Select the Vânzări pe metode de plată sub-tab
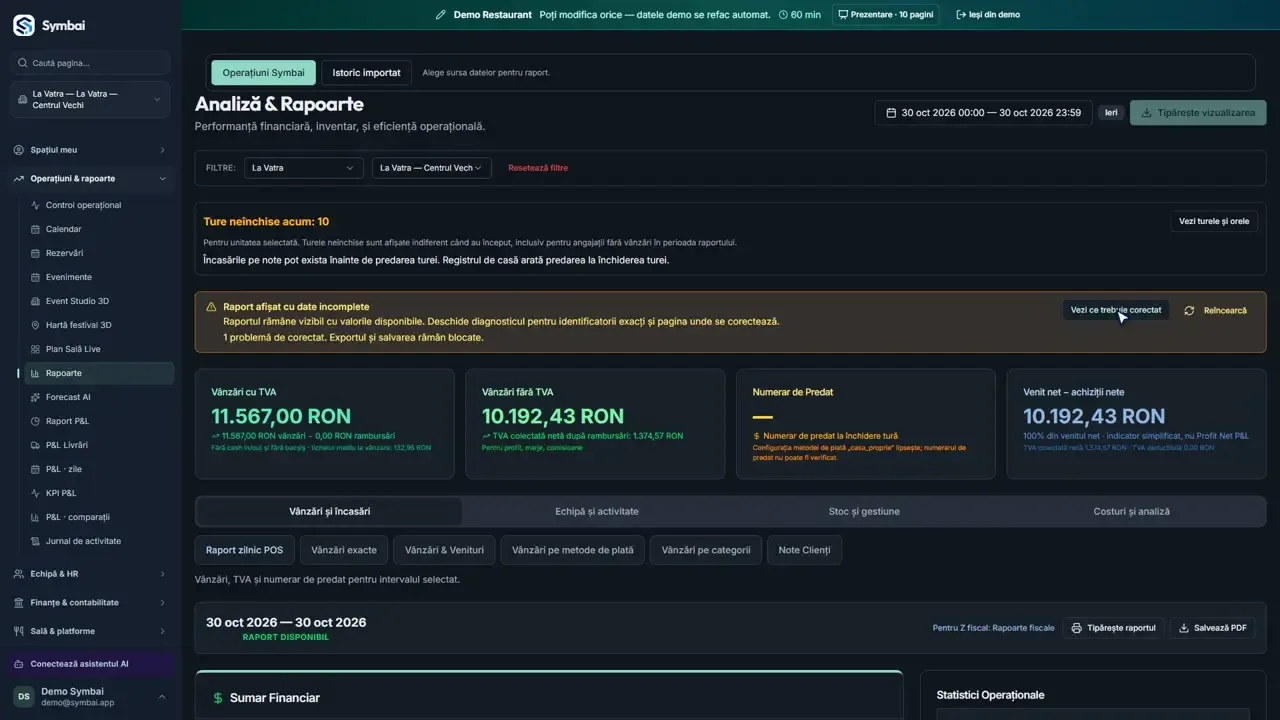 573,550
